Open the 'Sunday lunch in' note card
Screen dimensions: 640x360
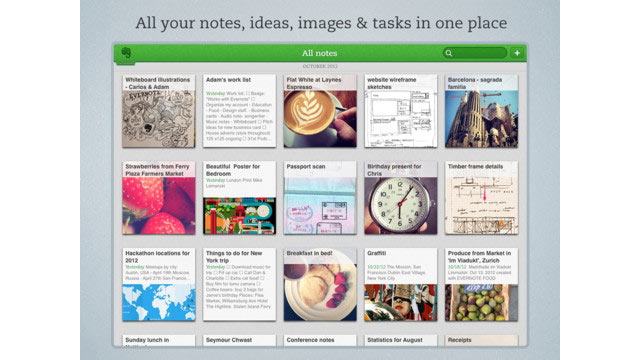point(159,340)
